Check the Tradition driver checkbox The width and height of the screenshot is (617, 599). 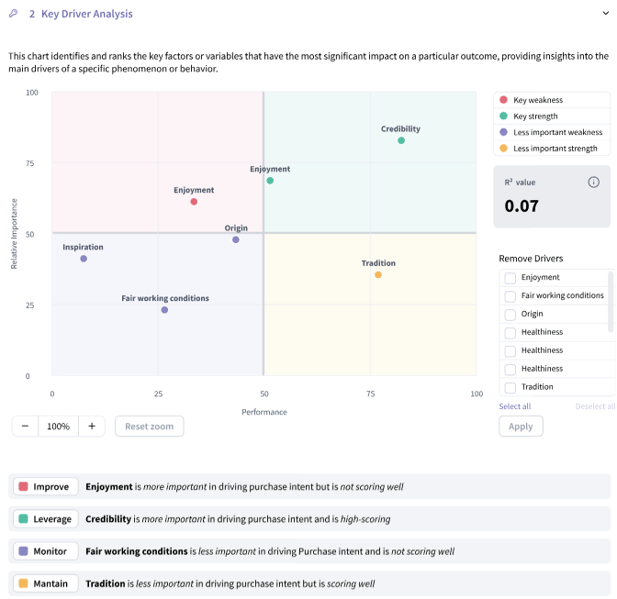[x=510, y=388]
